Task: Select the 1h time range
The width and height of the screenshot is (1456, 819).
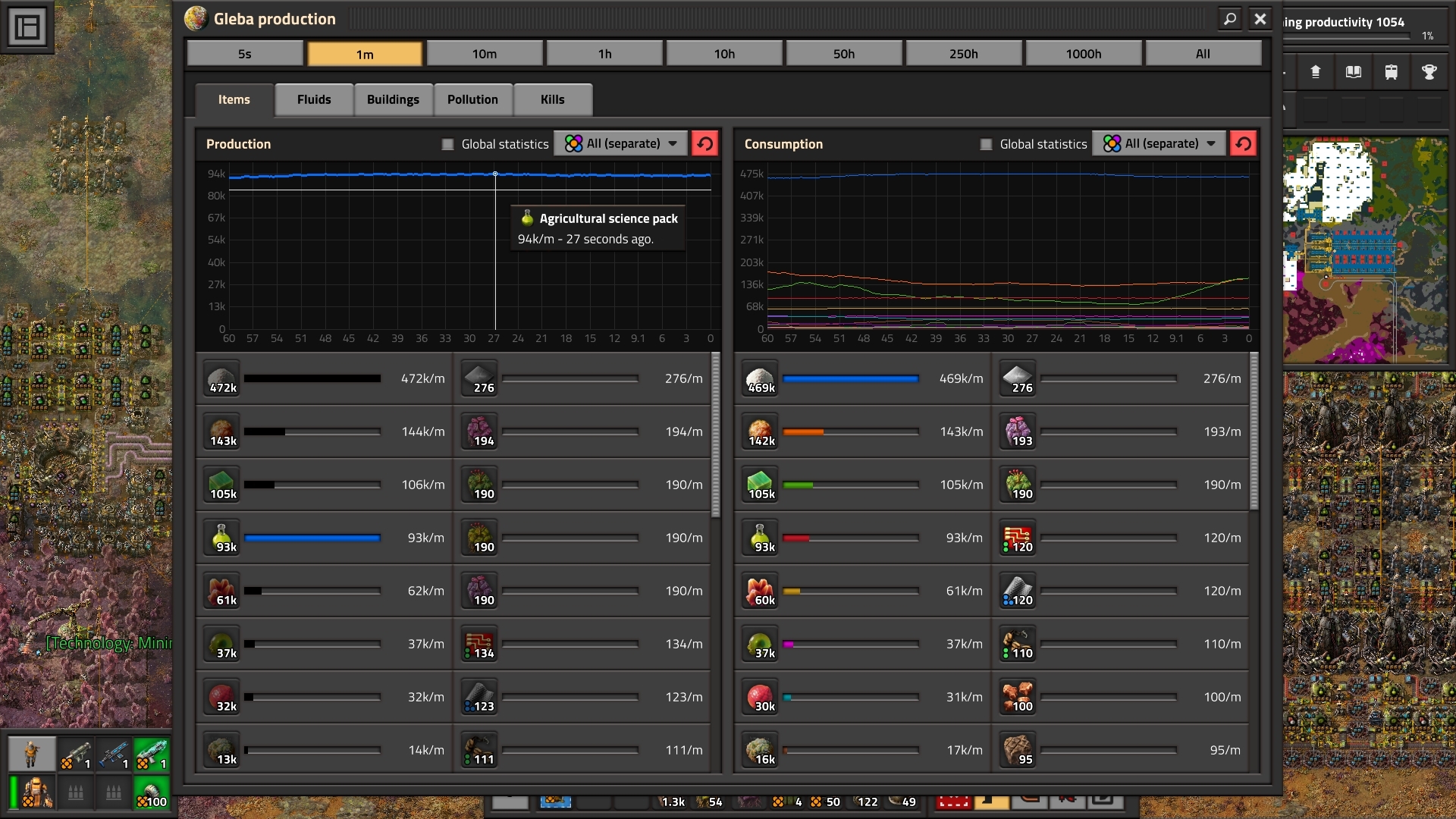Action: 604,54
